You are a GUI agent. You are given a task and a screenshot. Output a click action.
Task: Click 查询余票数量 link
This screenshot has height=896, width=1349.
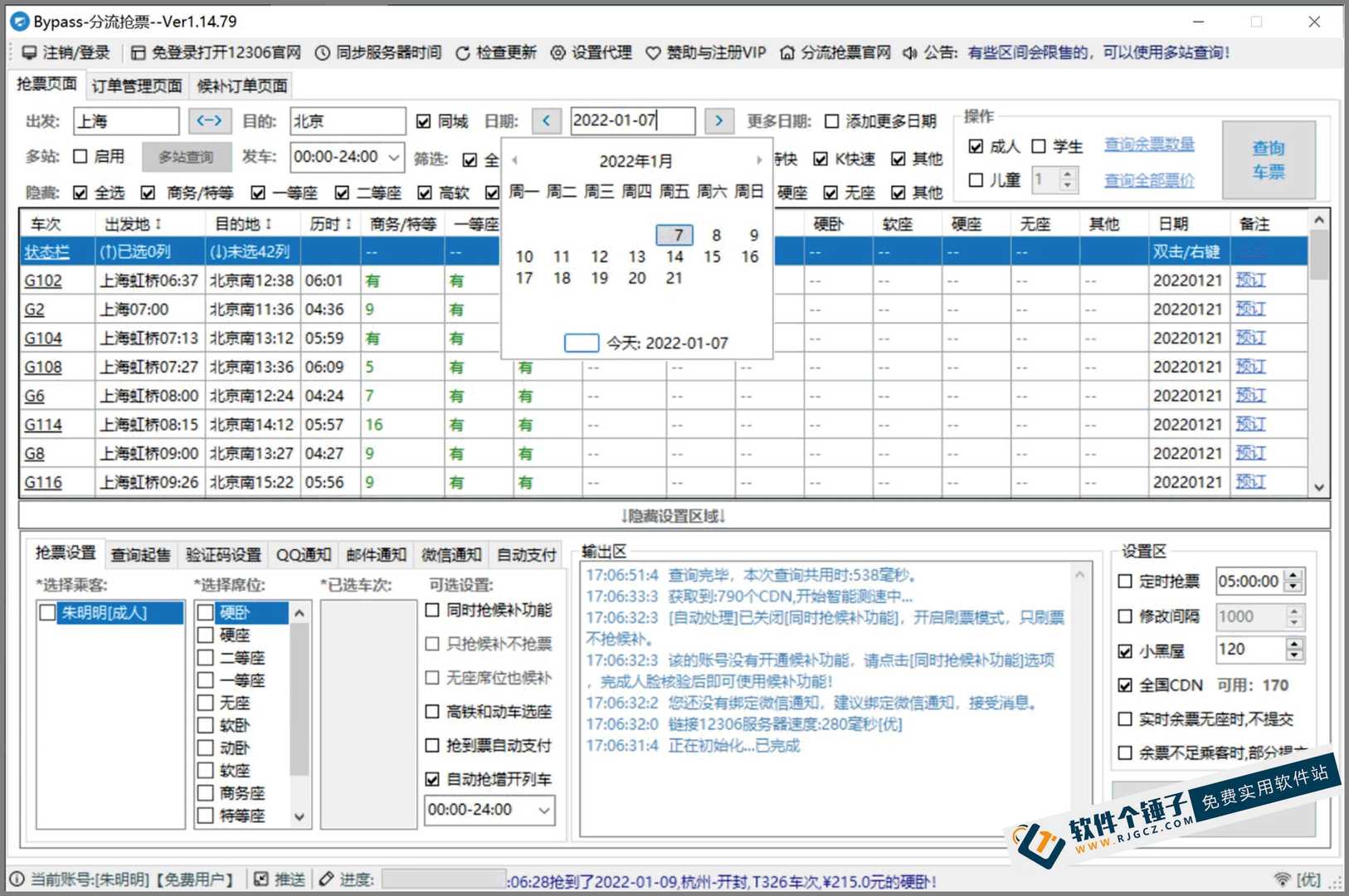tap(1149, 144)
